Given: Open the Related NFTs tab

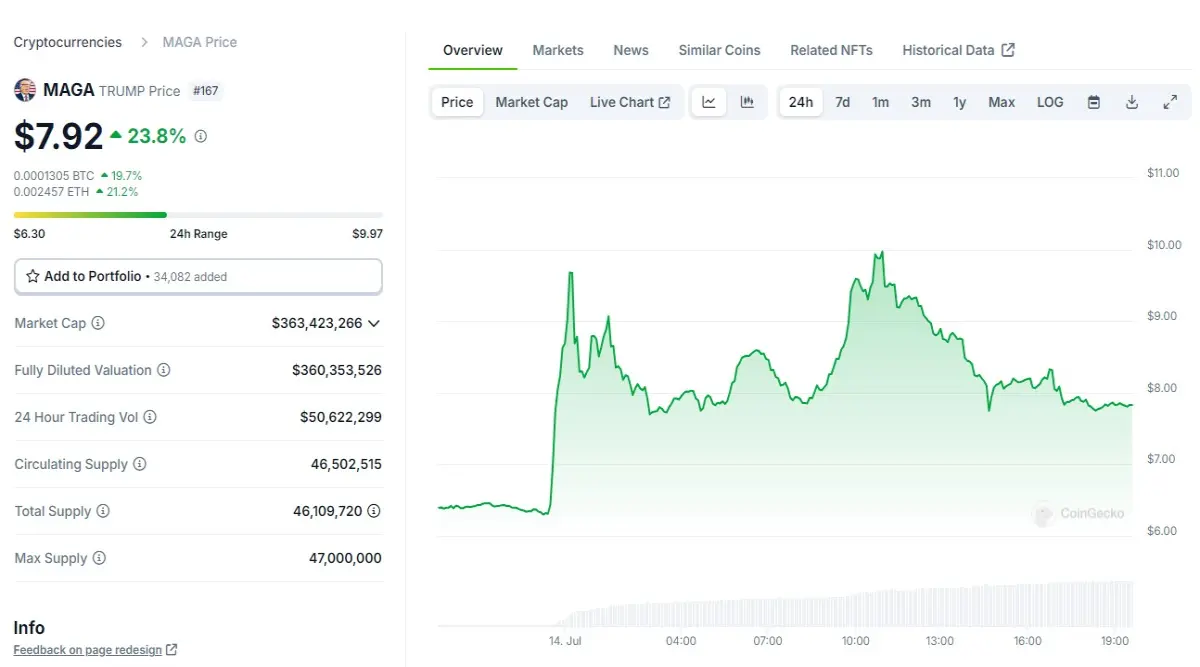Looking at the screenshot, I should [x=832, y=50].
